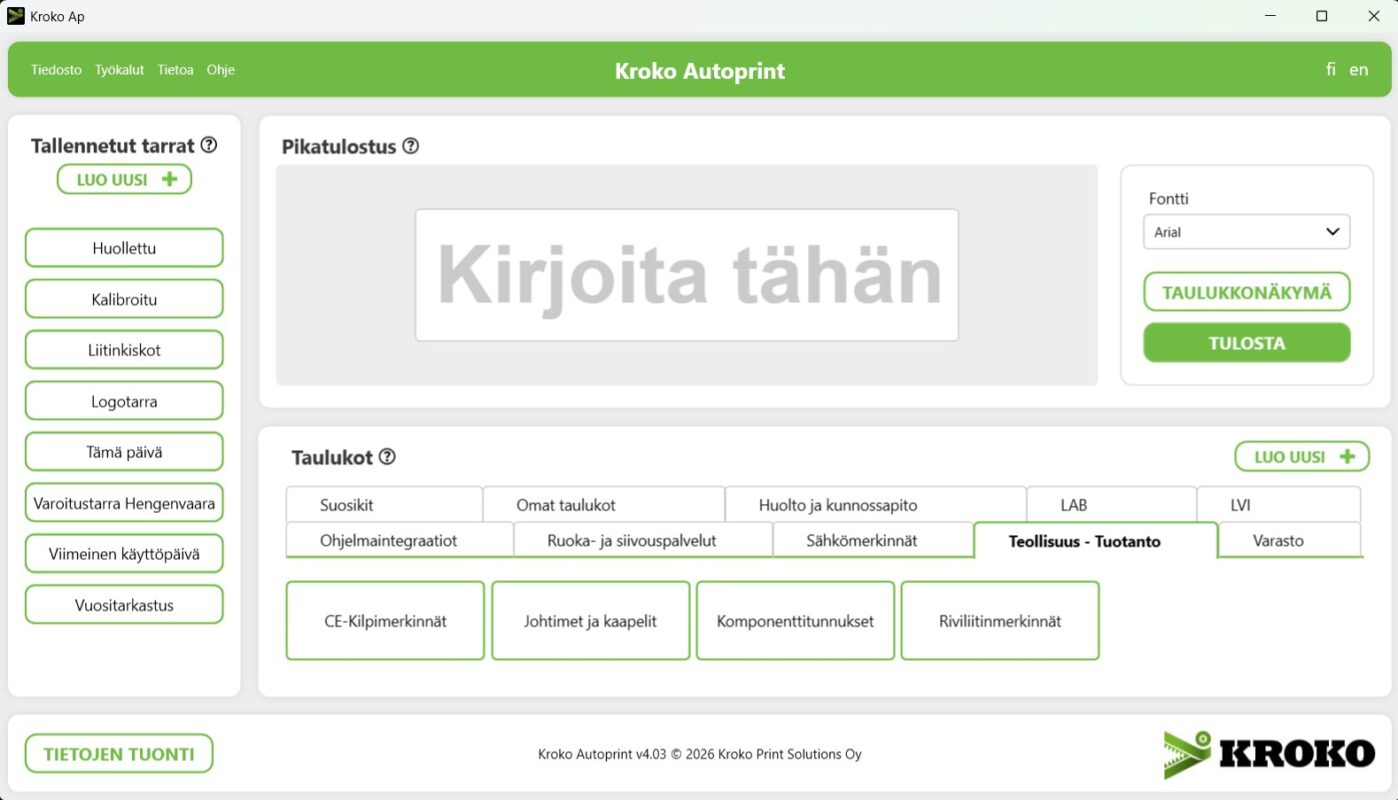This screenshot has width=1398, height=800.
Task: Click the Kroko logo in footer
Action: pos(1269,754)
